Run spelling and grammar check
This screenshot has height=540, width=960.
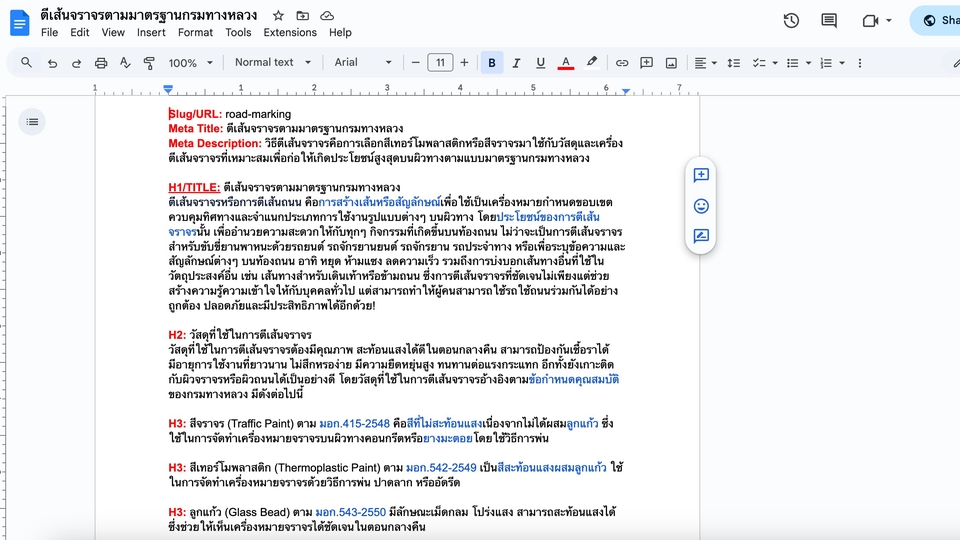(125, 62)
